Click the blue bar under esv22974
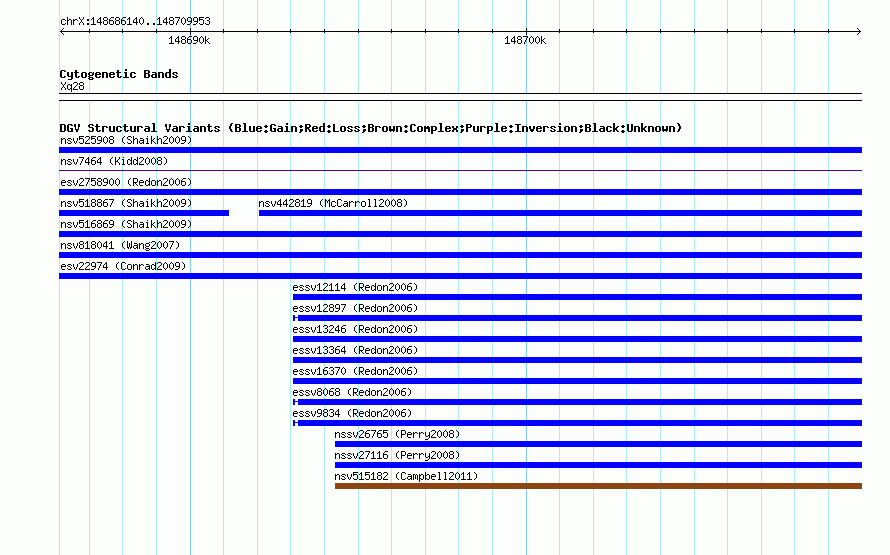Viewport: 890px width, 555px height. (460, 276)
